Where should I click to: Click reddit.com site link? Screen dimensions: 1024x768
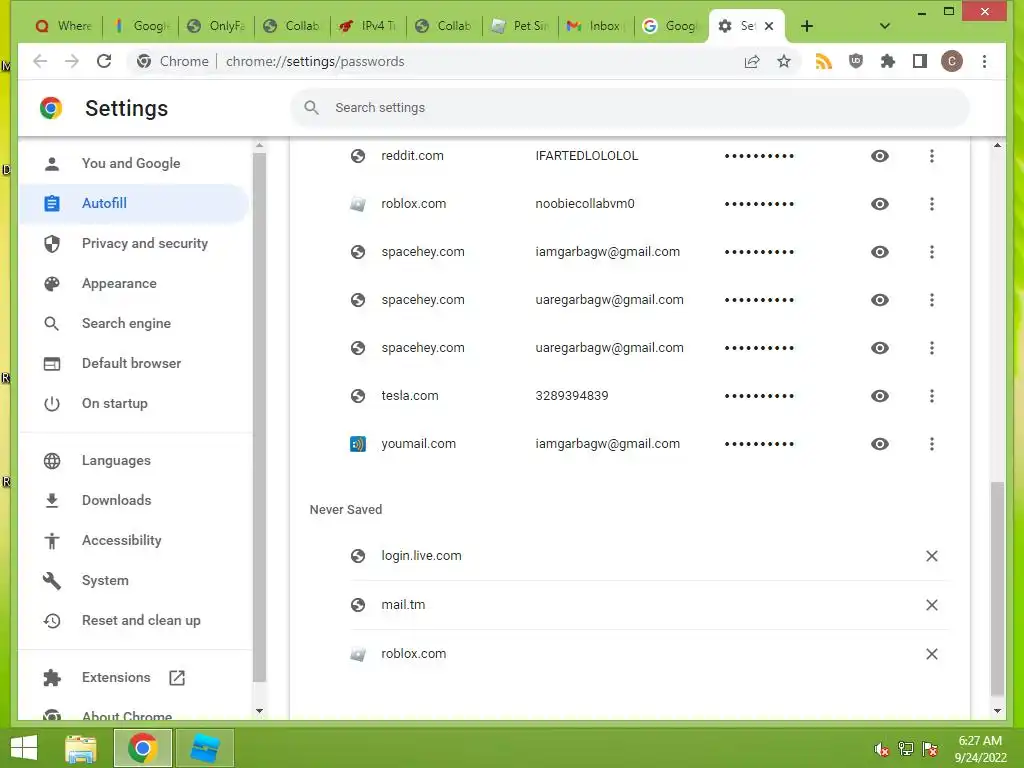click(412, 156)
